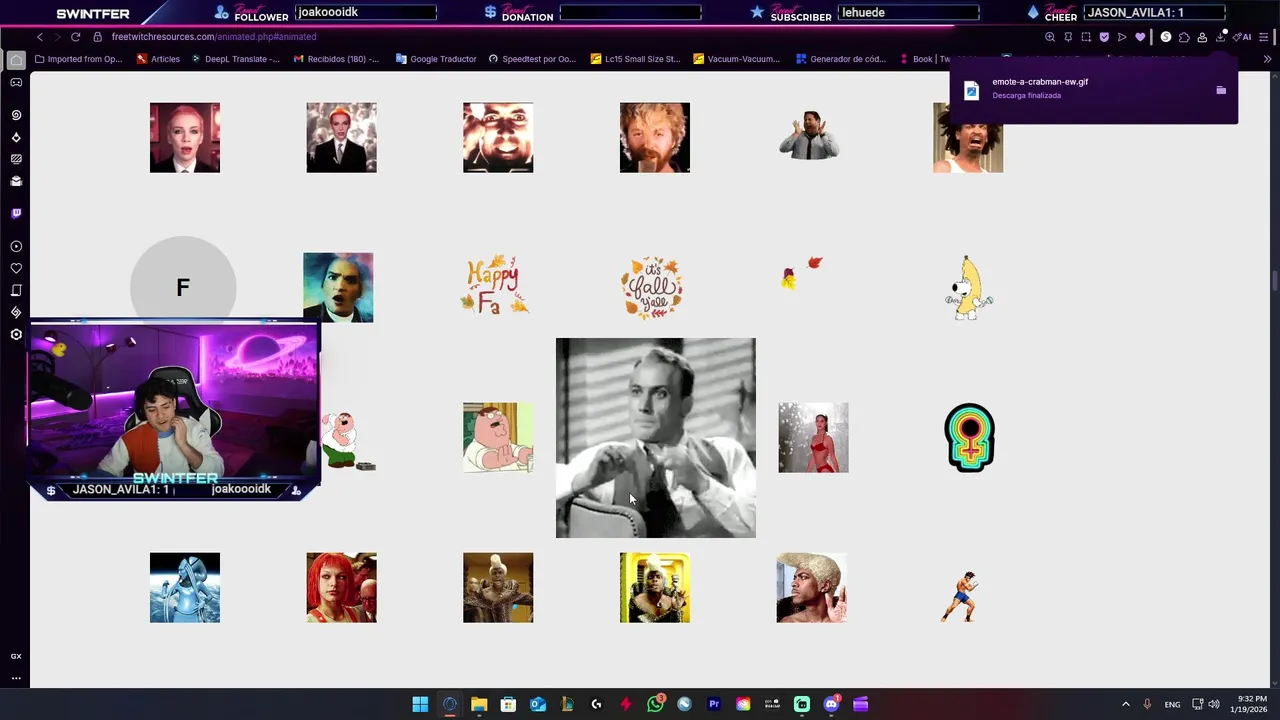Open sidebar heart bookmarks icon
The width and height of the screenshot is (1280, 720).
pyautogui.click(x=16, y=268)
